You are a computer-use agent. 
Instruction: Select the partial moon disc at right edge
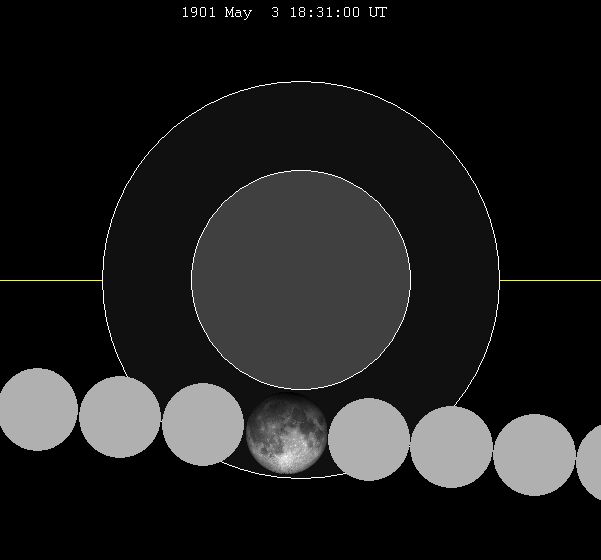point(590,462)
